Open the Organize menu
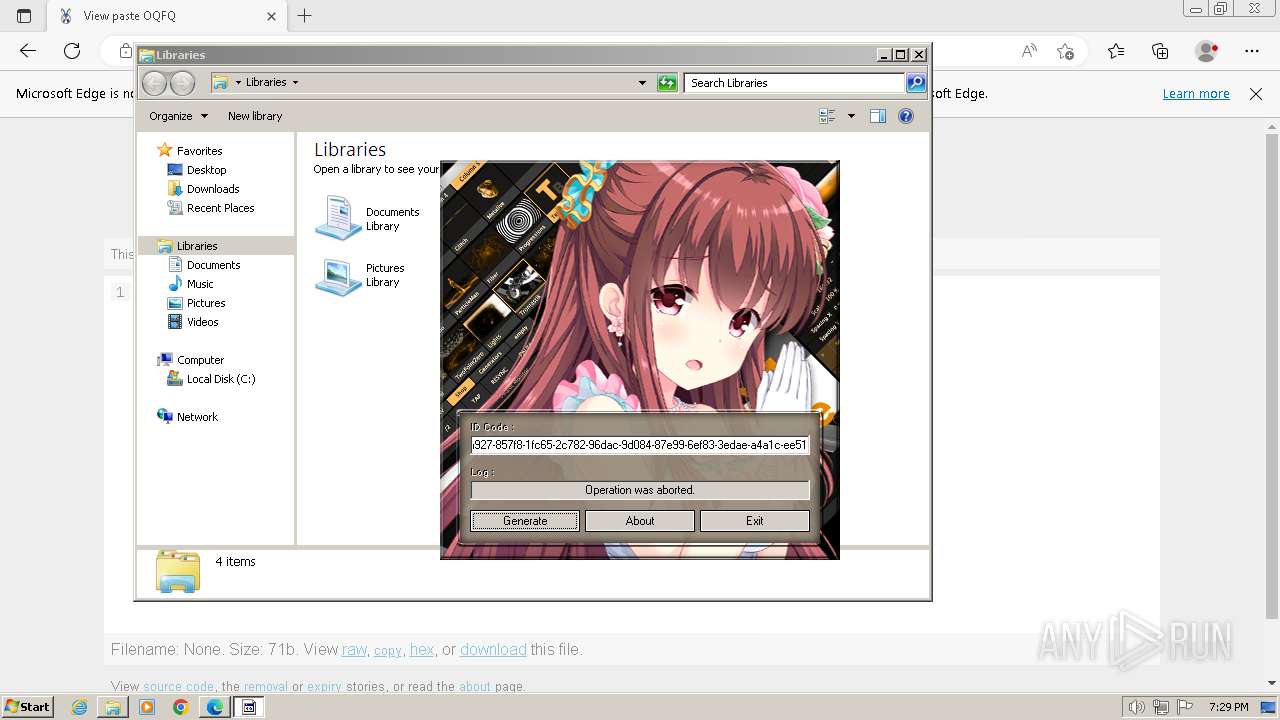Image resolution: width=1280 pixels, height=720 pixels. [178, 116]
